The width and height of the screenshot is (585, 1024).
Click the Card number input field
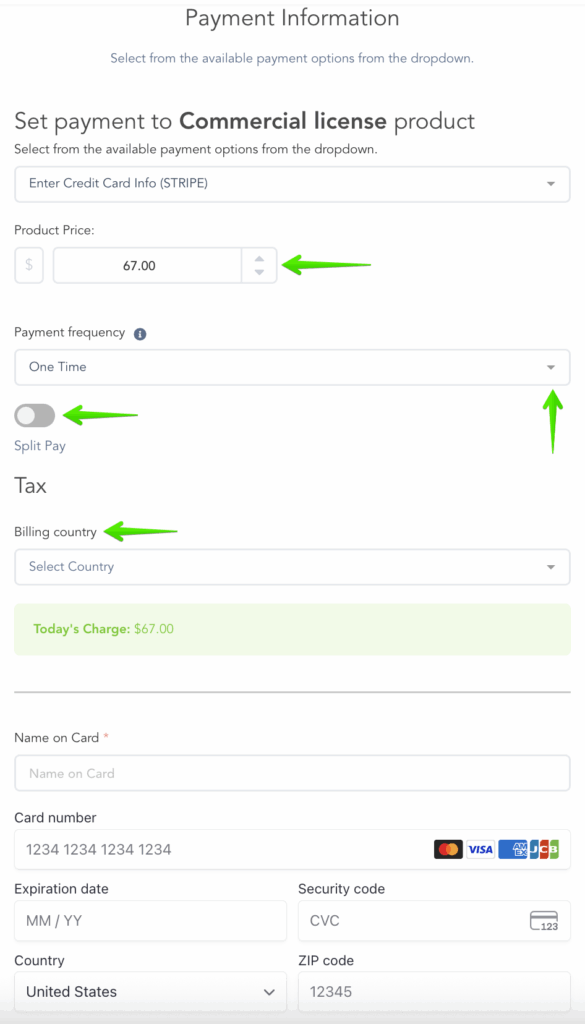click(292, 850)
